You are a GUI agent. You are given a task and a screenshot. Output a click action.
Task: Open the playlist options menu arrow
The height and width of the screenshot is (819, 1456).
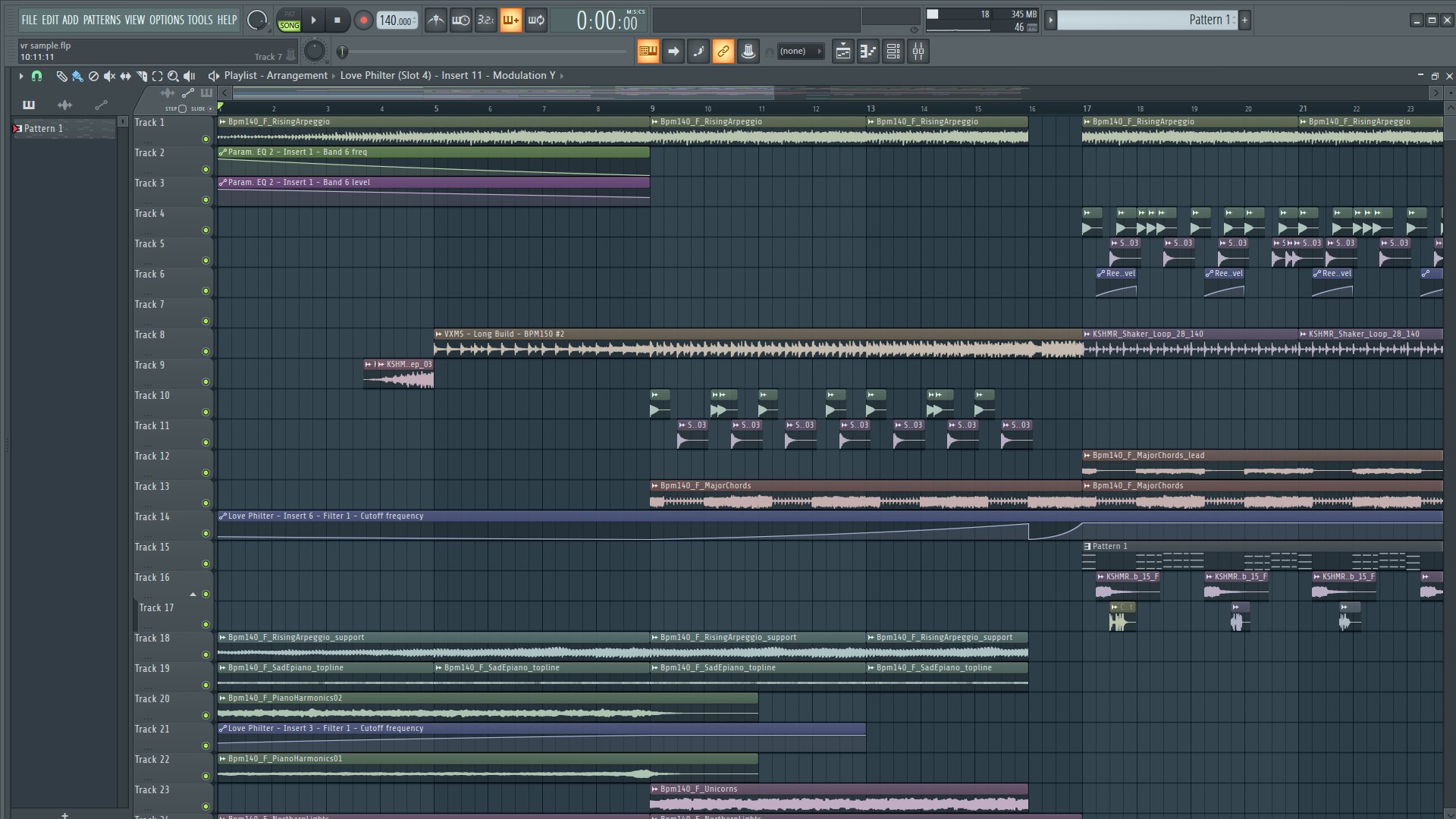[20, 76]
